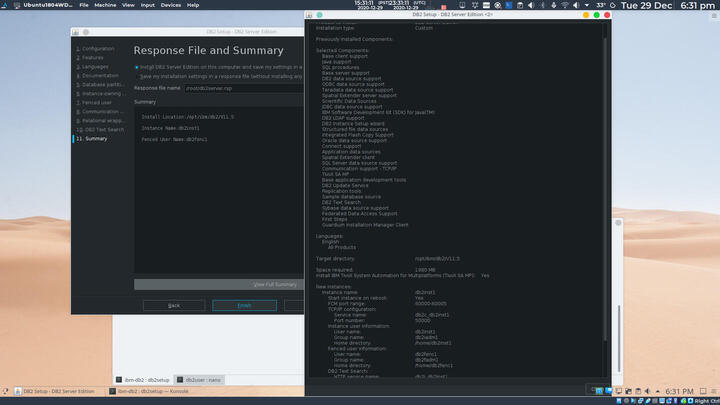Click the full summary window vertical scrollbar
720x405 pixels.
click(x=605, y=188)
